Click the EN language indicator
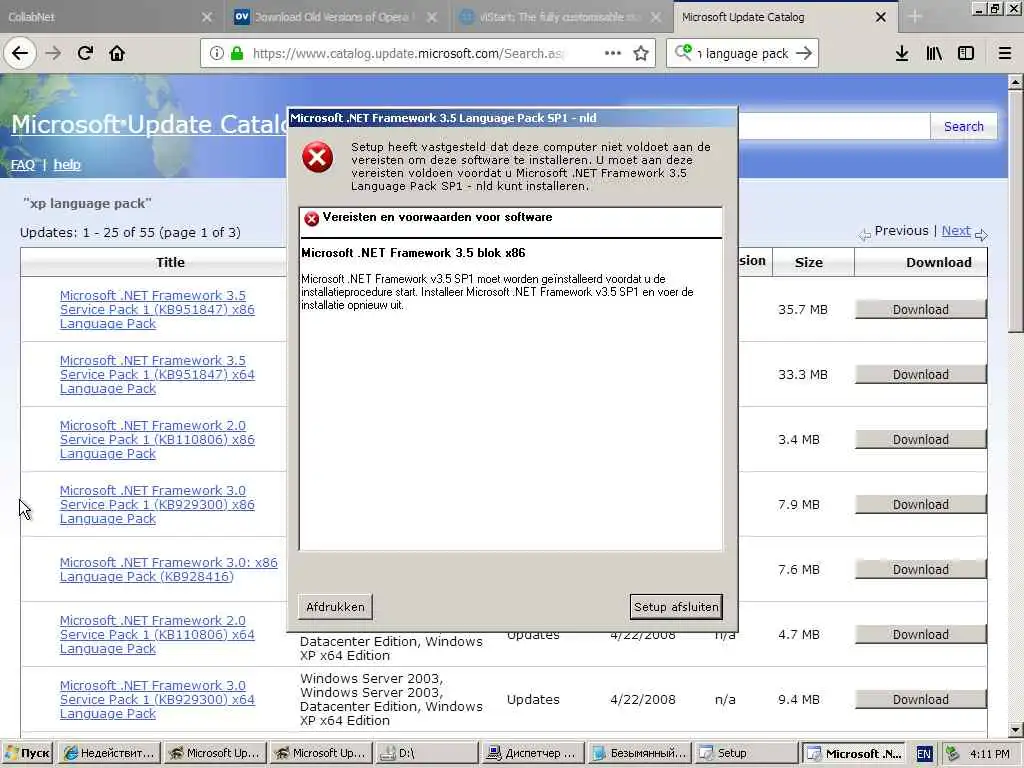The image size is (1024, 768). (923, 754)
